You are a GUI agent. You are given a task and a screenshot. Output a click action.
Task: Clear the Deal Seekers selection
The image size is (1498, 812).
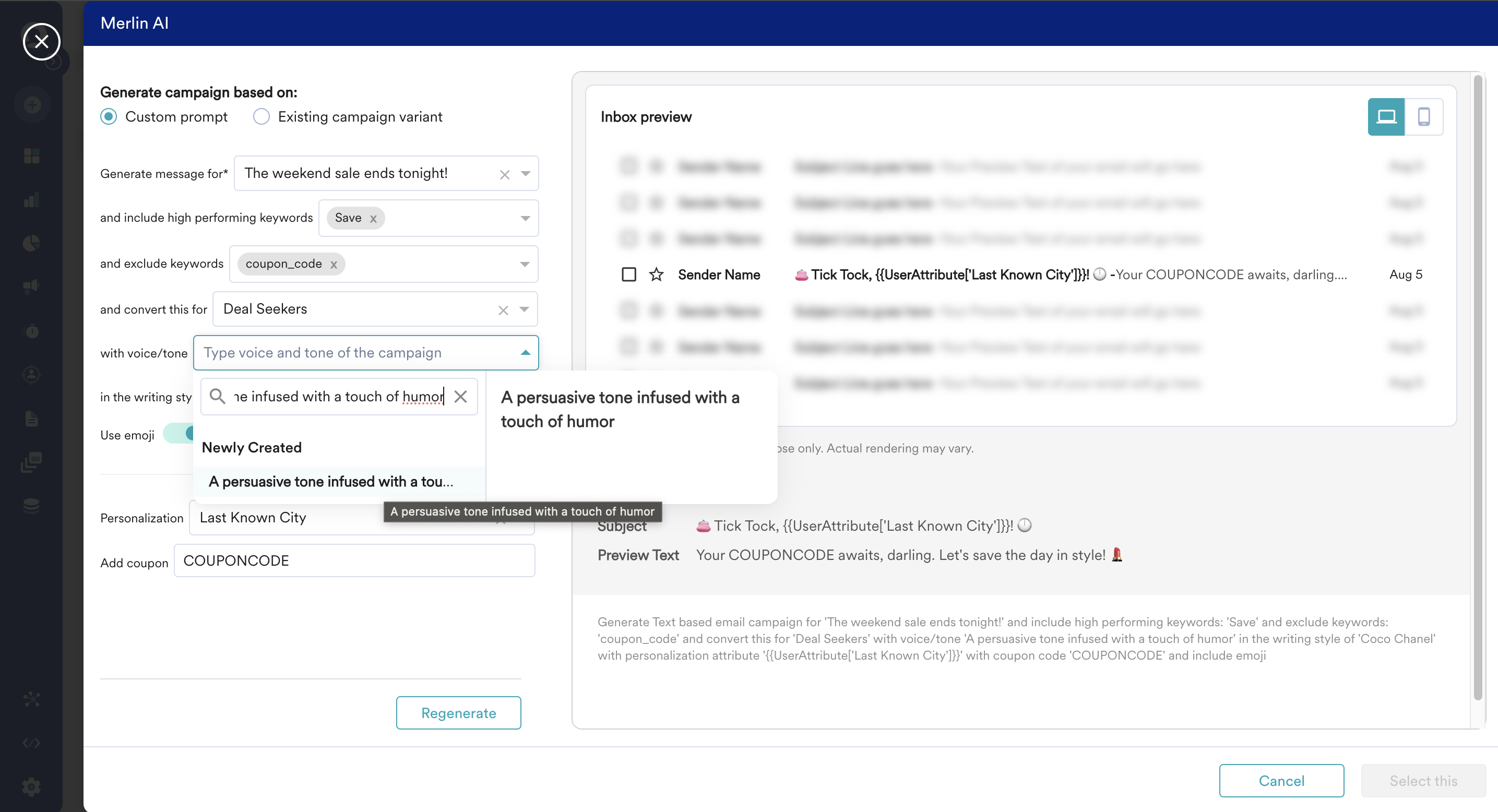point(503,310)
